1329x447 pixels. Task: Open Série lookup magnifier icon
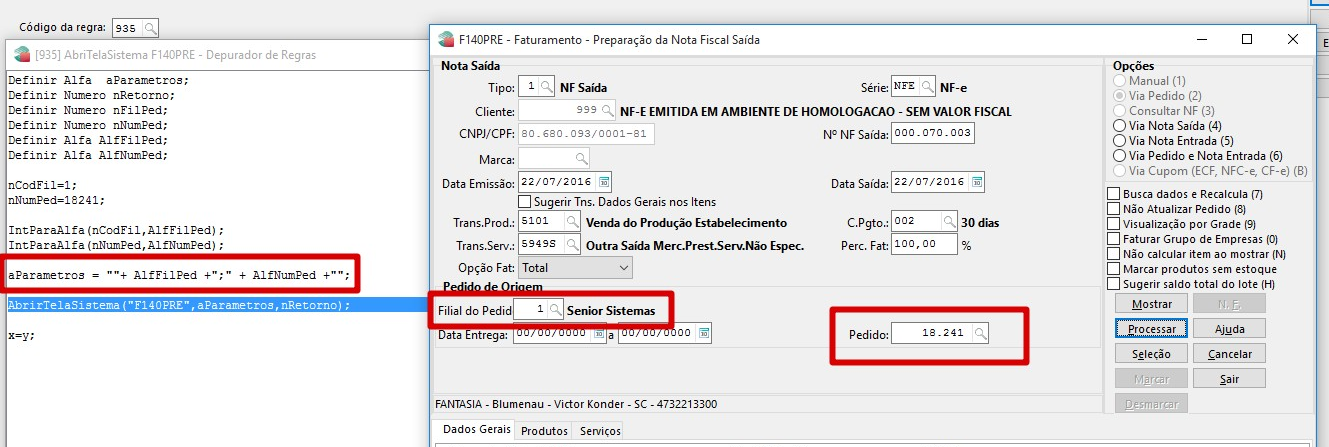coord(927,86)
